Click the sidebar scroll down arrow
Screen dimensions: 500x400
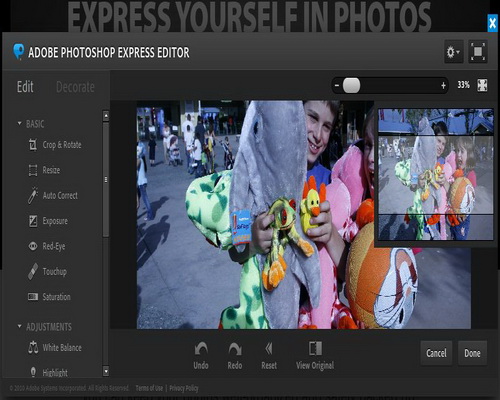click(106, 371)
